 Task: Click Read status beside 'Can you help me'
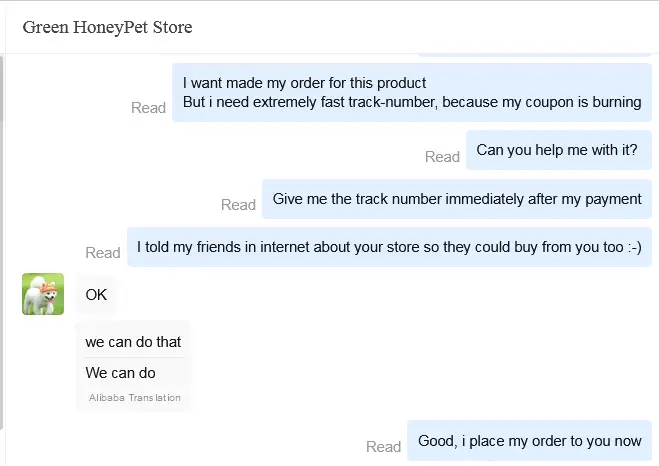pos(442,157)
